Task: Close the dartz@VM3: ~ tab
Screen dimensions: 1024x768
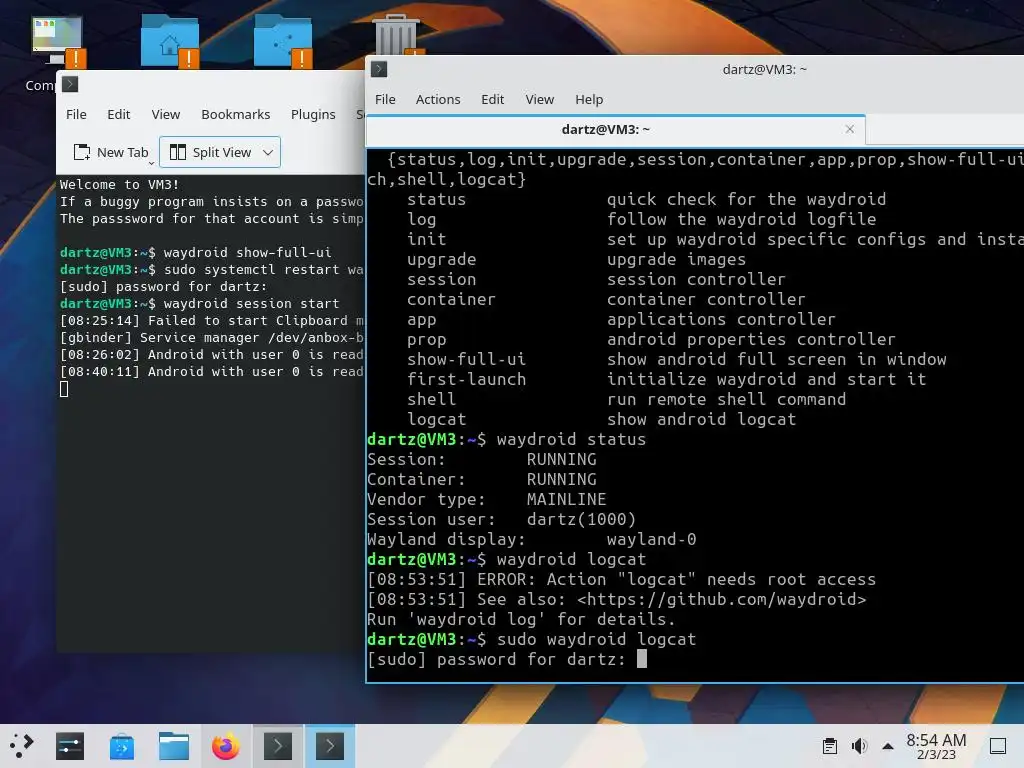Action: [x=850, y=129]
